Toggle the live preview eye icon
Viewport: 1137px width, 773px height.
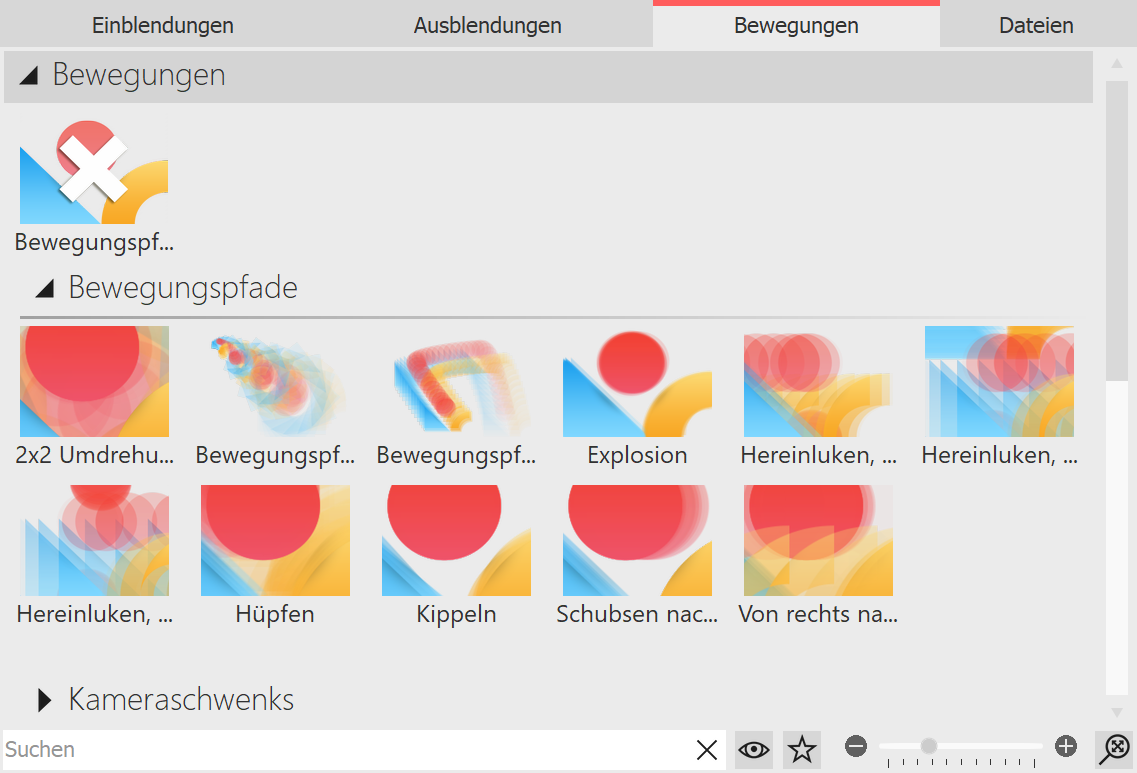(x=753, y=749)
